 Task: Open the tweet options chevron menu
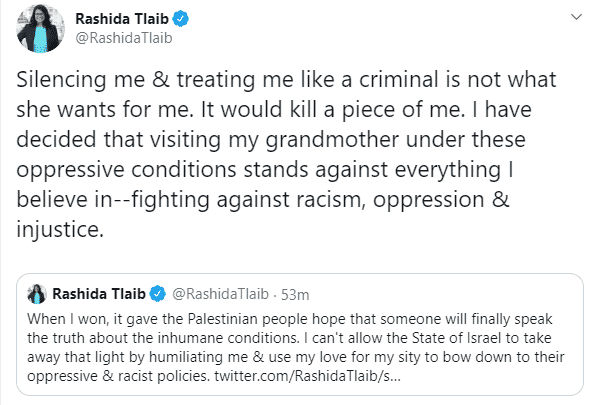(576, 17)
